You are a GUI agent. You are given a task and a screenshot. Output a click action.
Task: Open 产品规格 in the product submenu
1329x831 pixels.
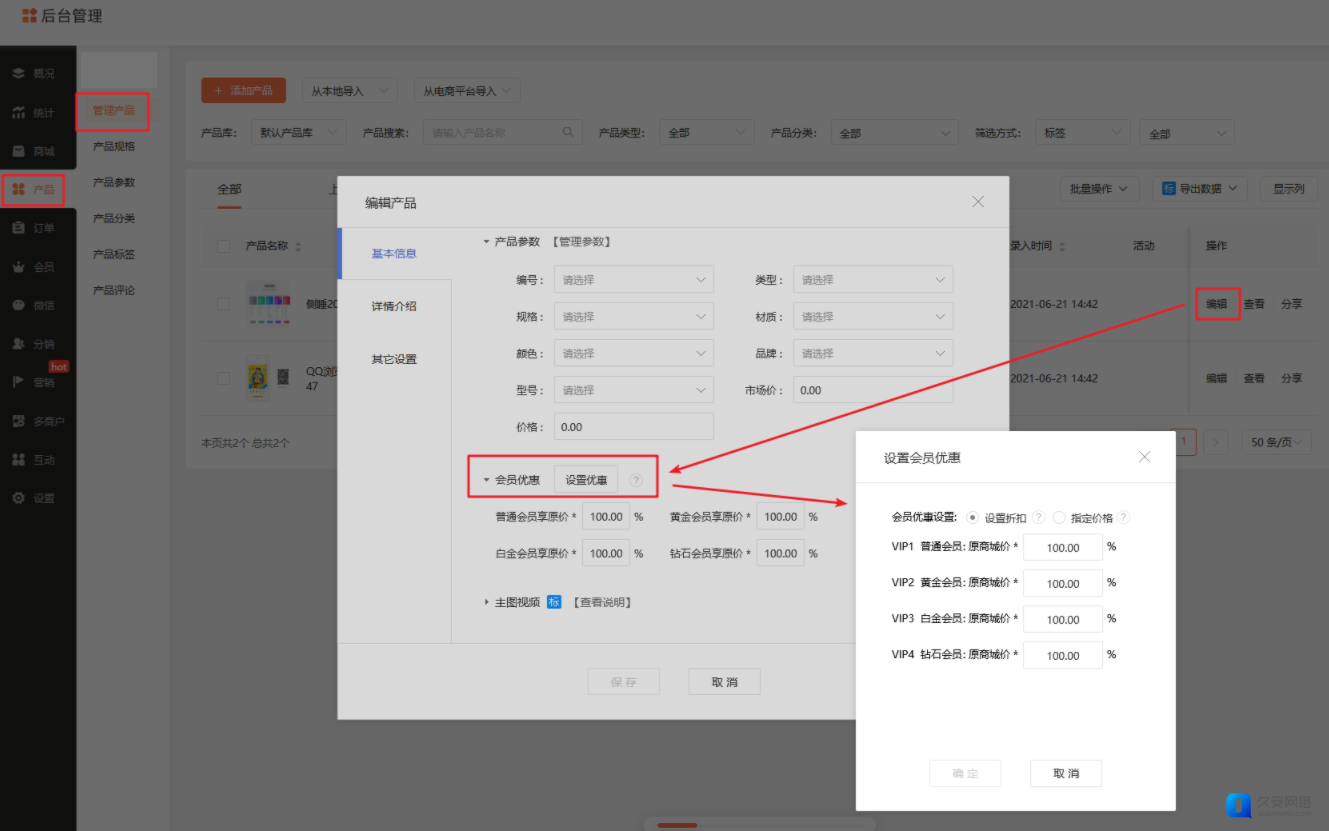click(114, 147)
